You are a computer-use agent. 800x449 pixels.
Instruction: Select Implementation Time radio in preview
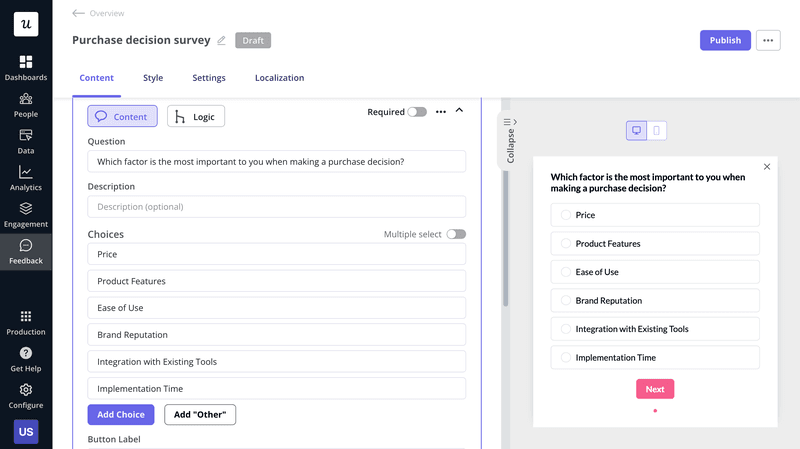pyautogui.click(x=566, y=358)
